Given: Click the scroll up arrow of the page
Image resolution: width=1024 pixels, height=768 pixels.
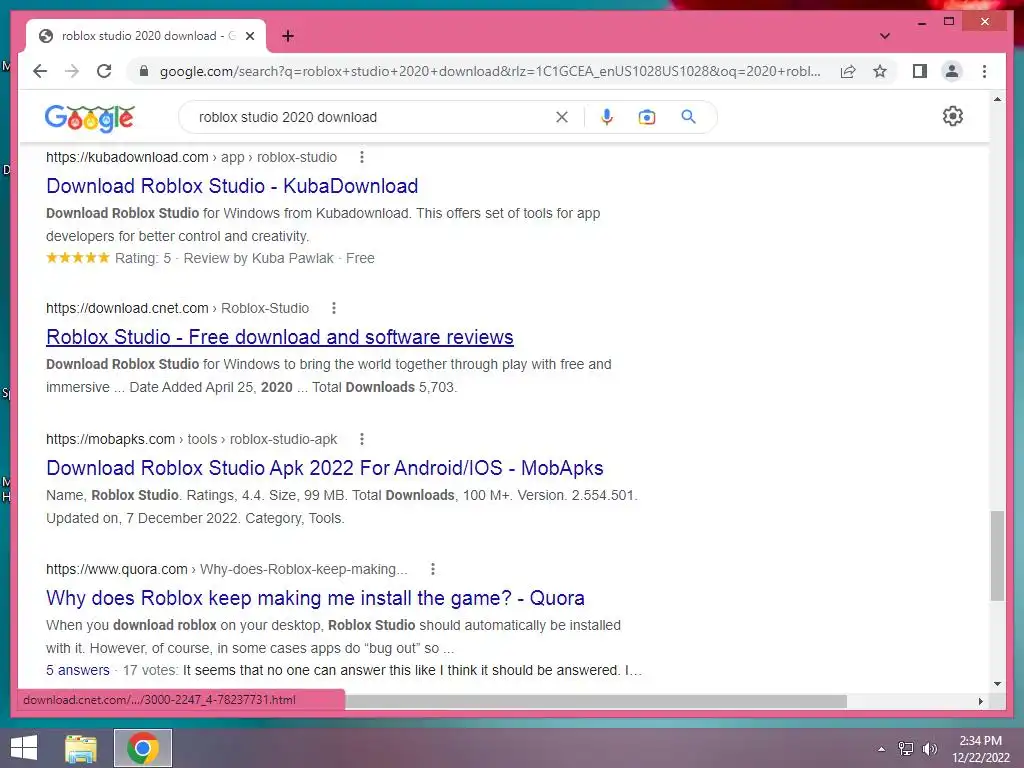Looking at the screenshot, I should coord(997,99).
